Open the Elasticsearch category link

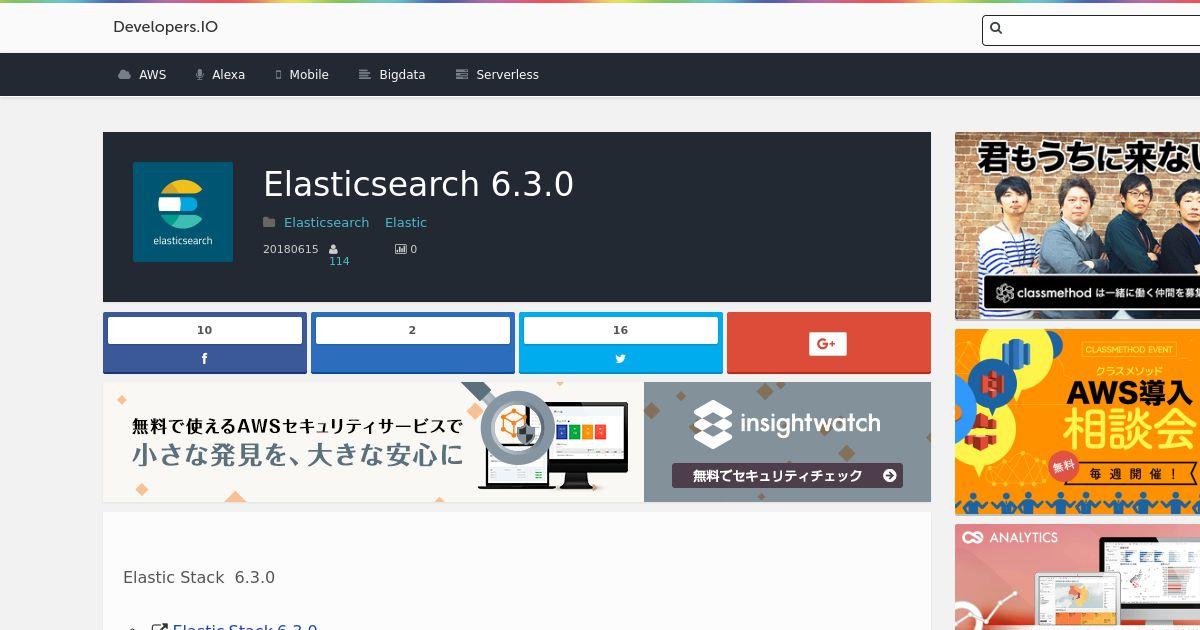click(326, 223)
